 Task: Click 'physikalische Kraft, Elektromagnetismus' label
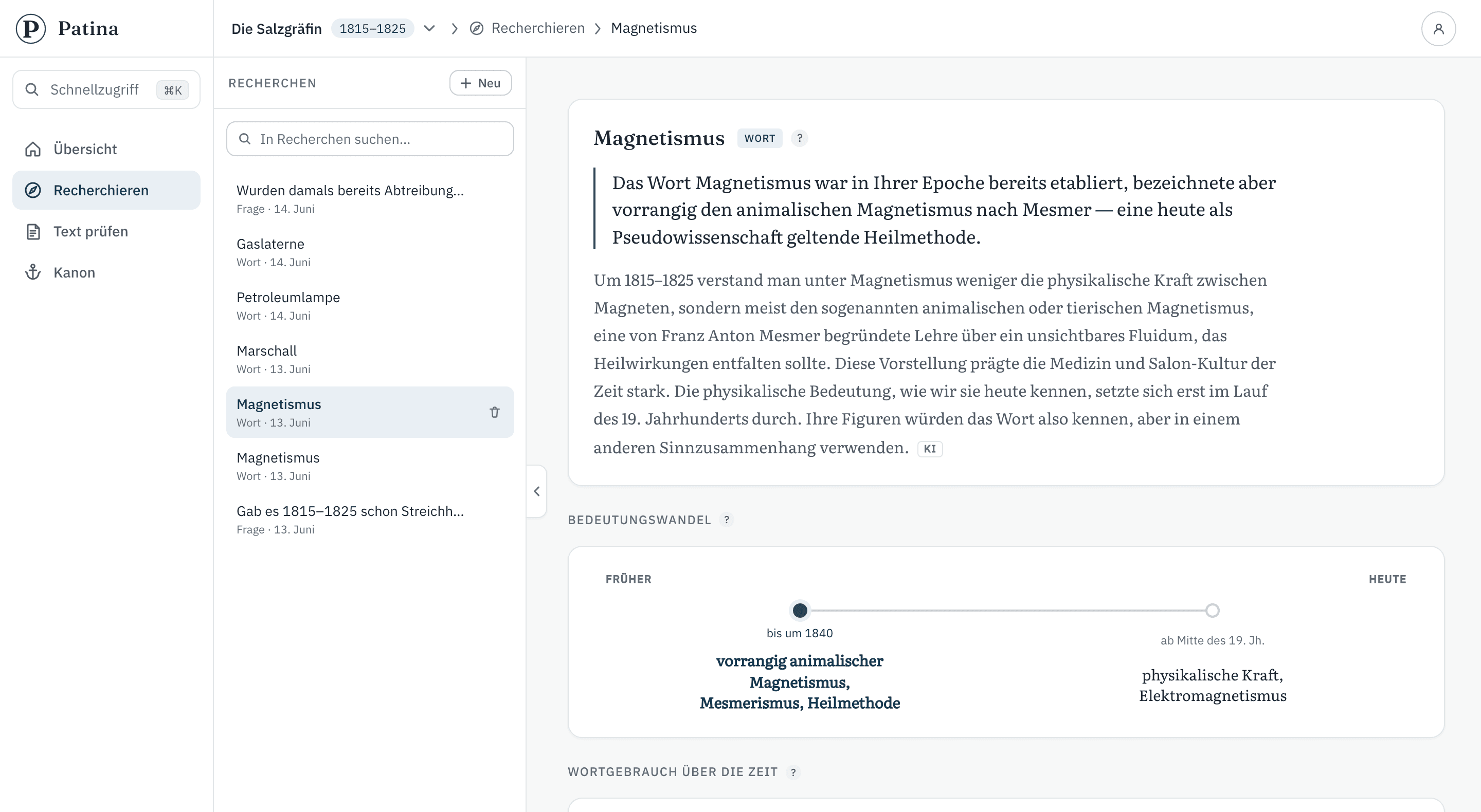(1213, 685)
